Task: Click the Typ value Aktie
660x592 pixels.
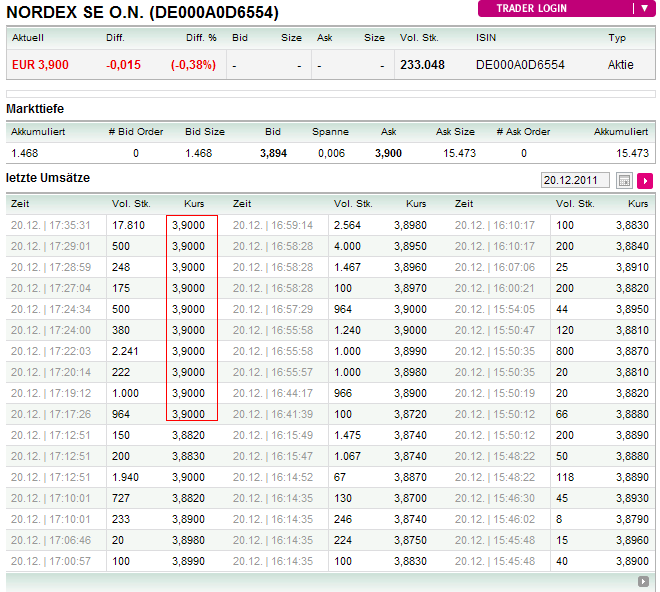Action: click(x=620, y=65)
